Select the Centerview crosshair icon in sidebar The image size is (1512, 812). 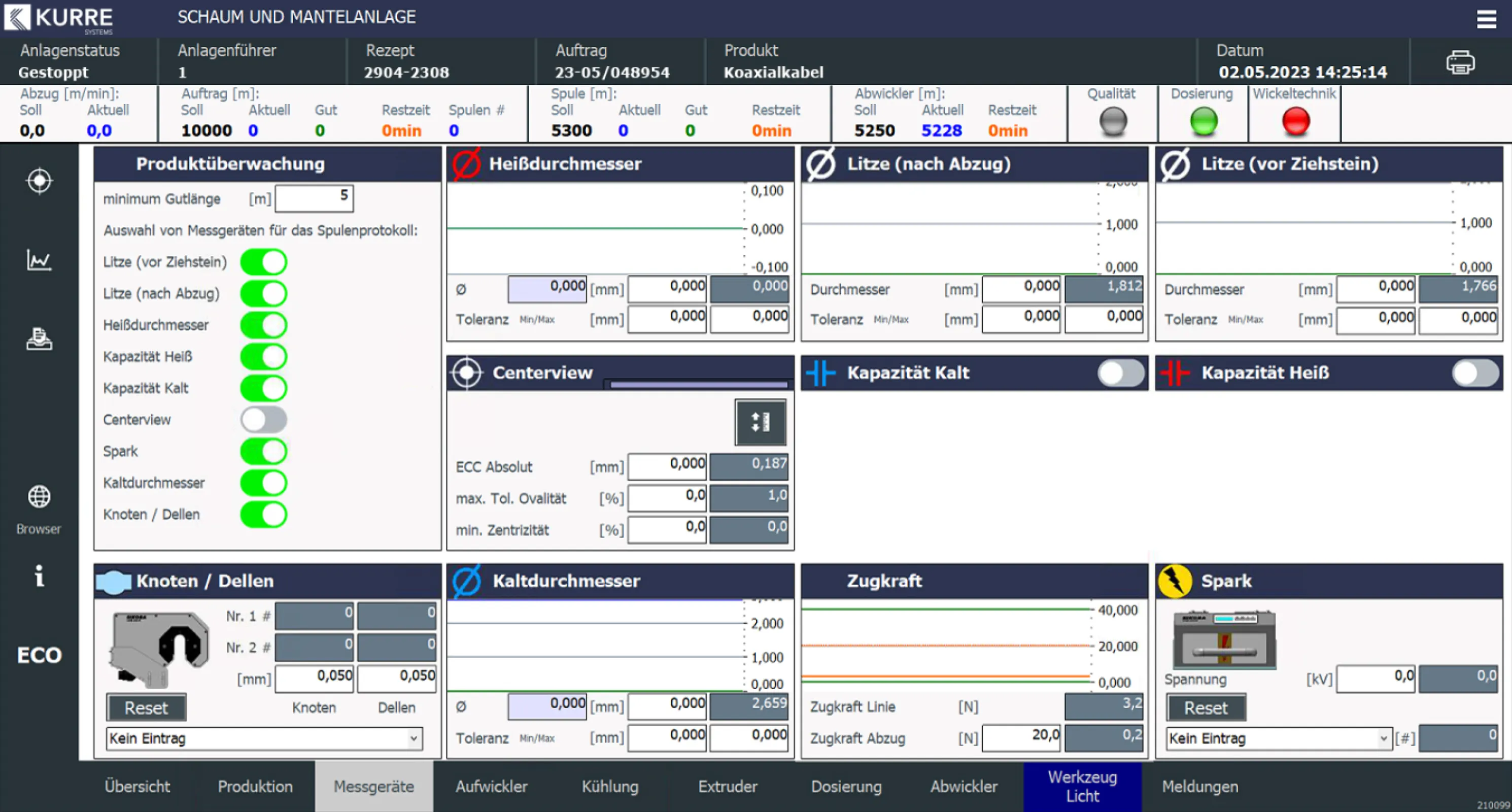[39, 181]
